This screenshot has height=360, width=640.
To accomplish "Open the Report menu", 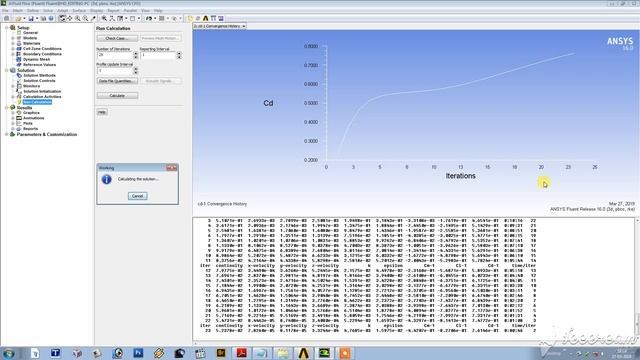I will click(113, 11).
